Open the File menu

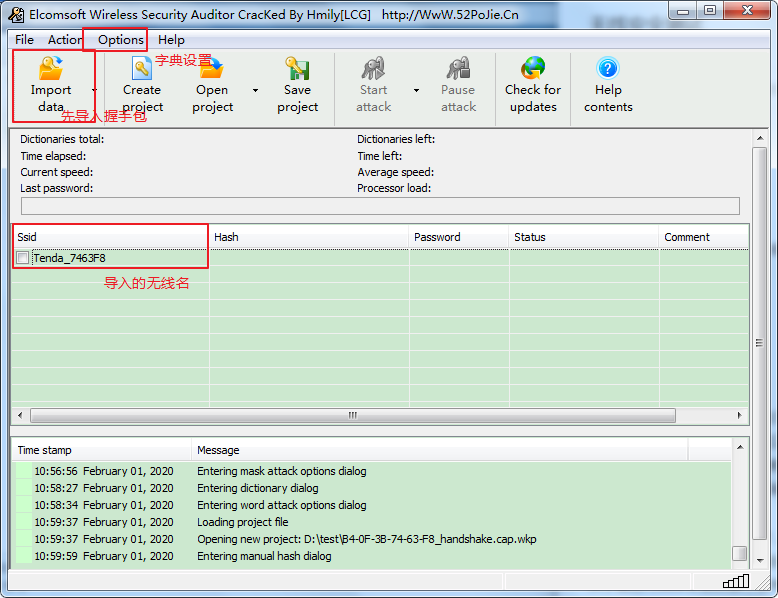24,40
